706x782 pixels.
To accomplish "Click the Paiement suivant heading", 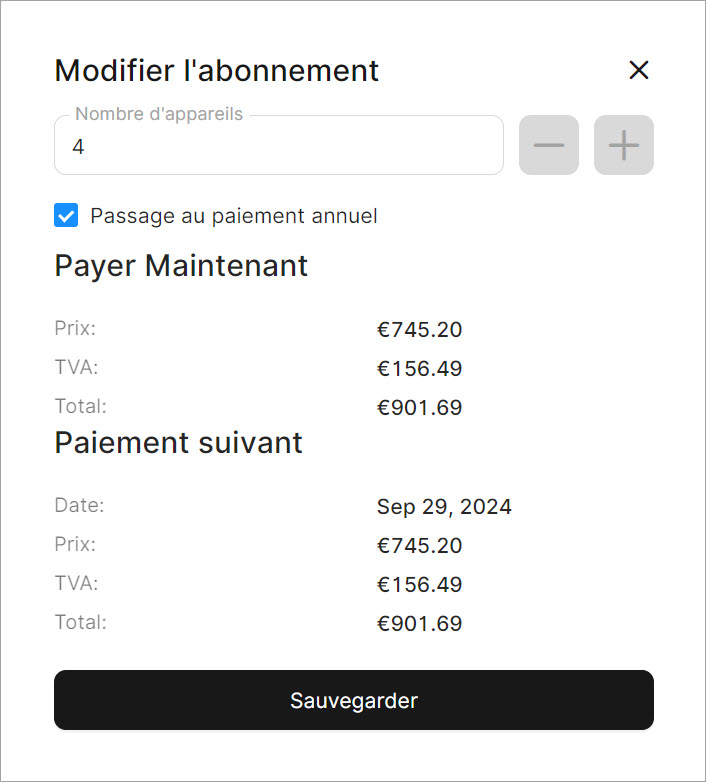I will (178, 442).
